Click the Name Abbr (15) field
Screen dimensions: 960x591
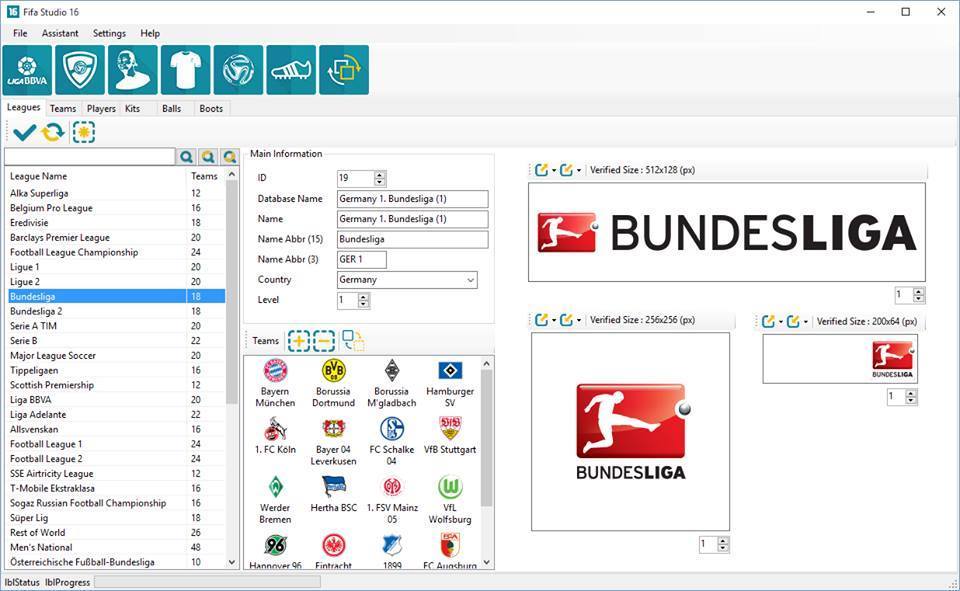413,239
